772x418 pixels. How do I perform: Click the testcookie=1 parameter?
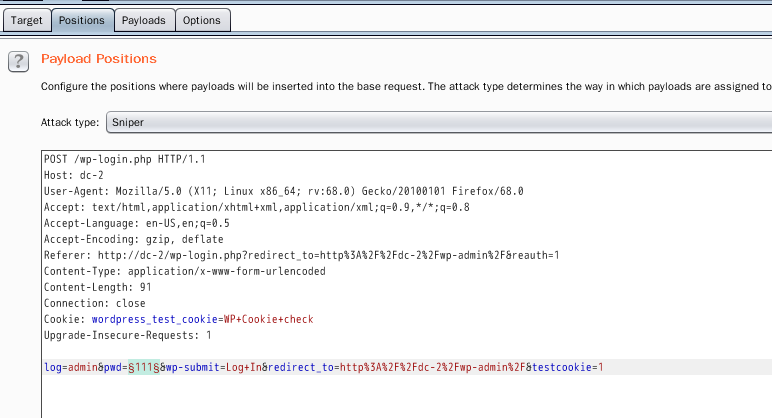tap(568, 367)
